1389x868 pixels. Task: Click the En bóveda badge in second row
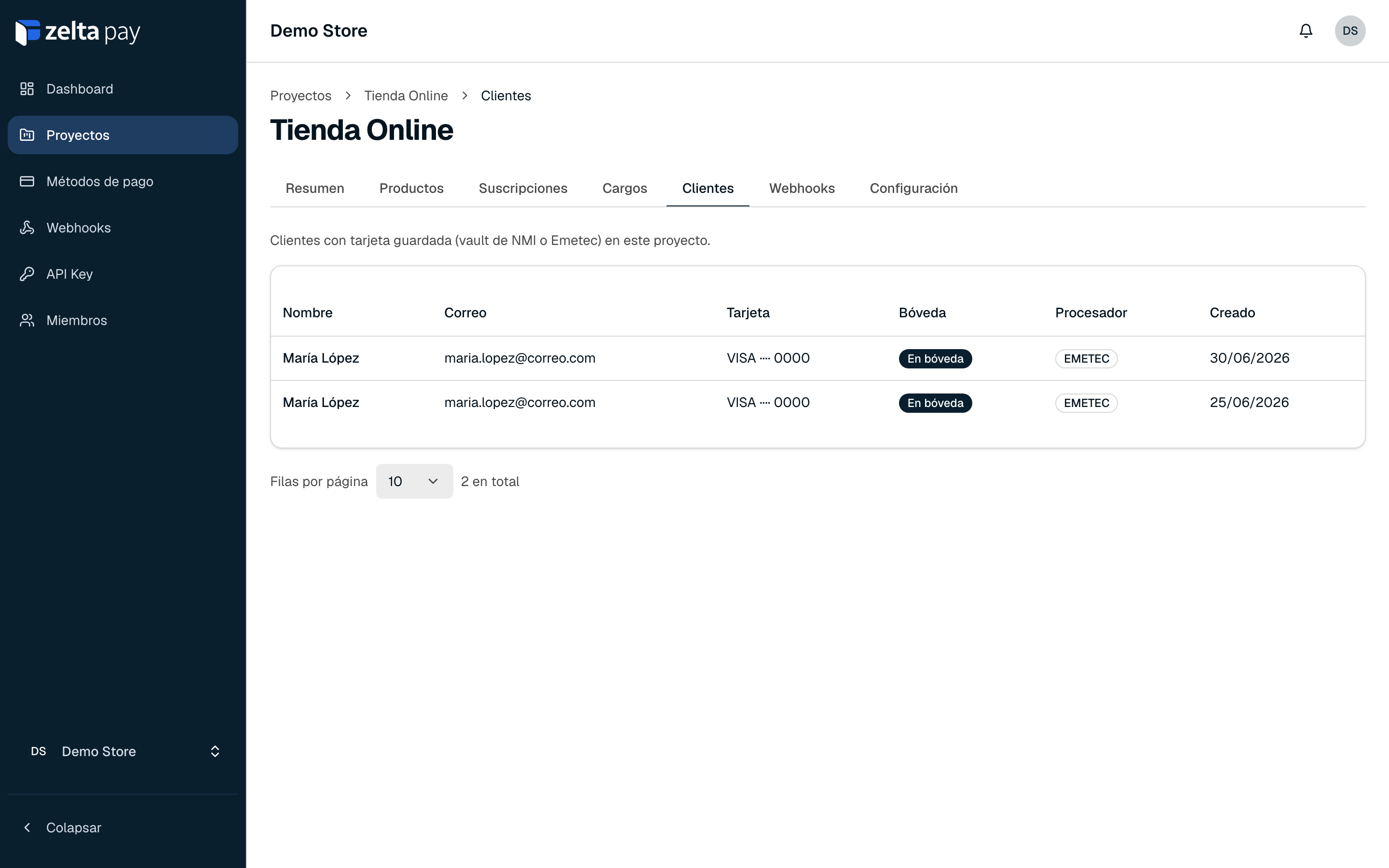(935, 403)
